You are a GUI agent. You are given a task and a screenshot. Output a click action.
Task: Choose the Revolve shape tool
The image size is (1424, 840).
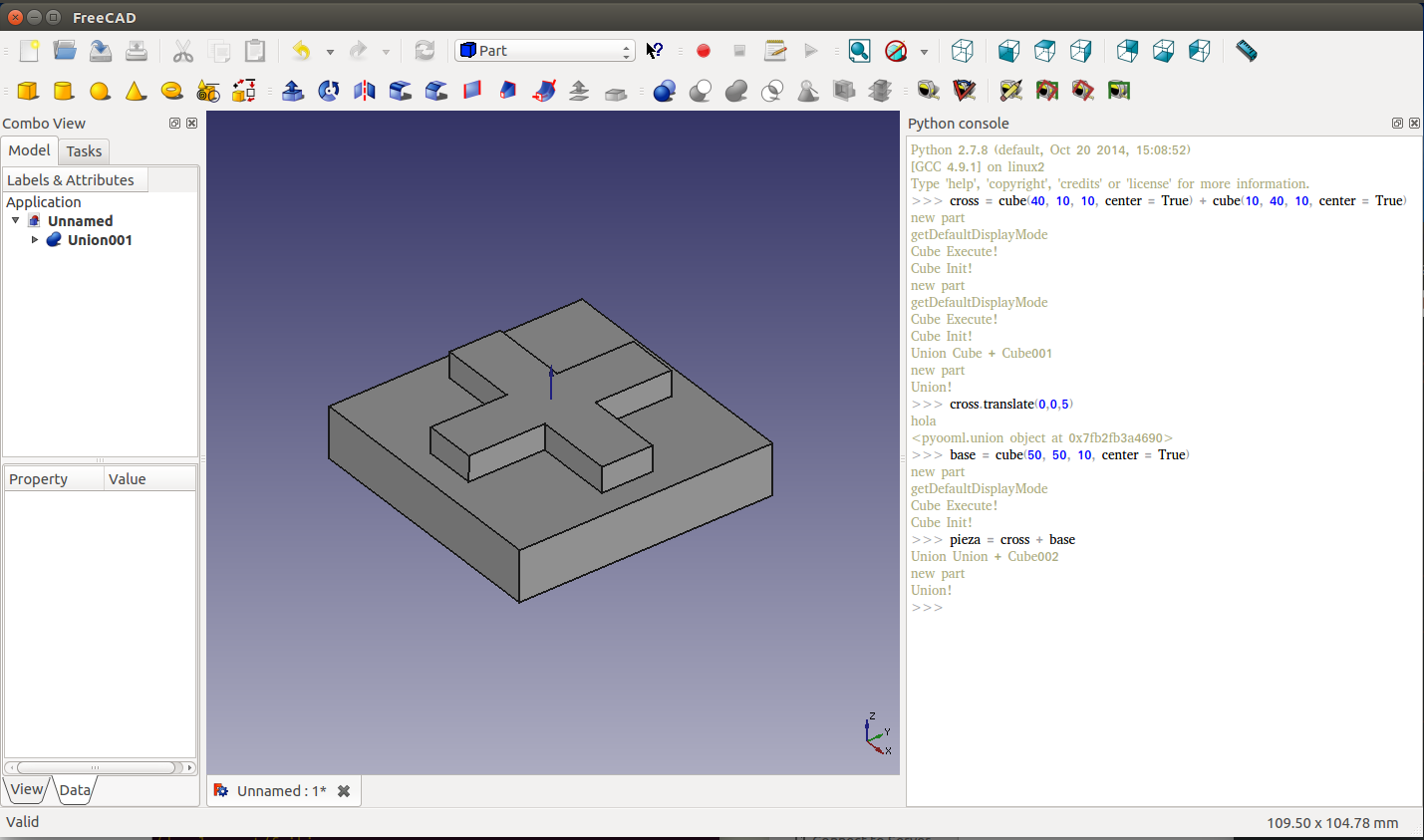pyautogui.click(x=329, y=91)
